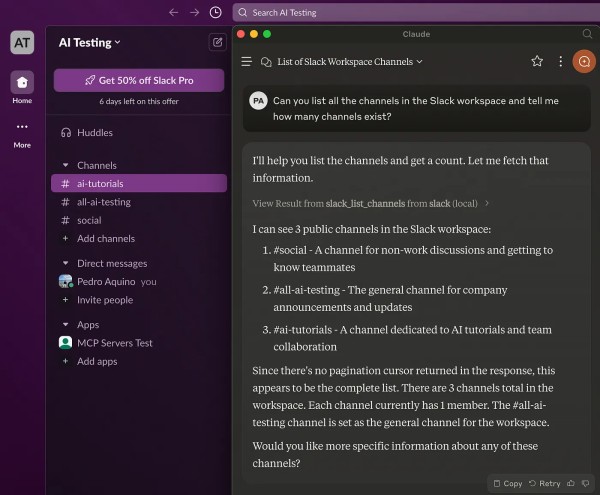The image size is (600, 495).
Task: Click the AT workspace icon in Slack
Action: click(x=22, y=42)
